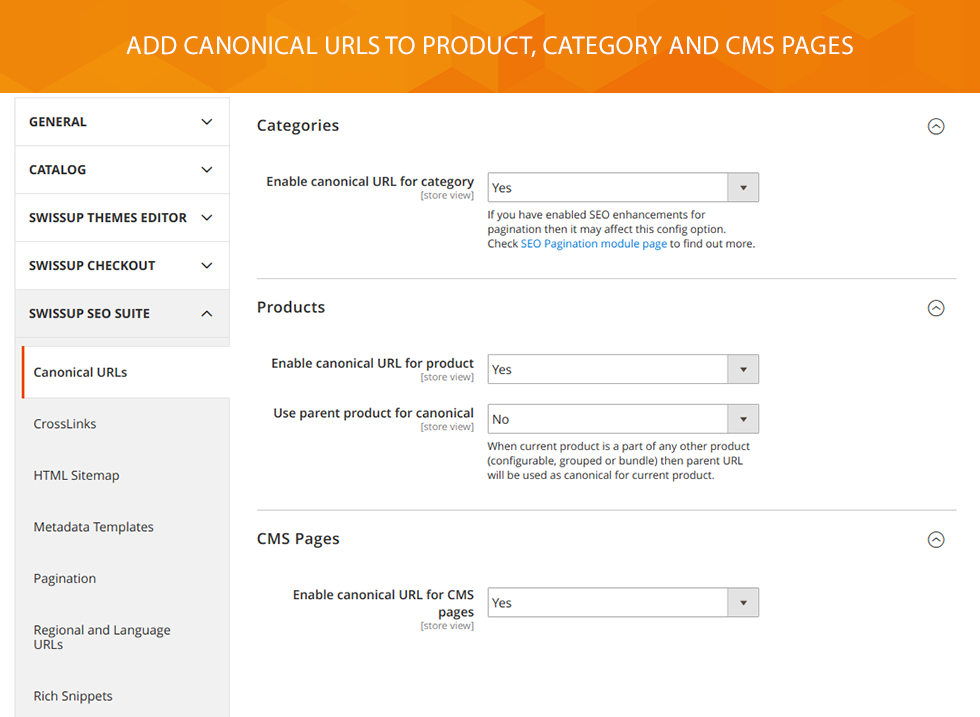Follow the SEO Pagination module page link
This screenshot has width=980, height=717.
(x=594, y=244)
